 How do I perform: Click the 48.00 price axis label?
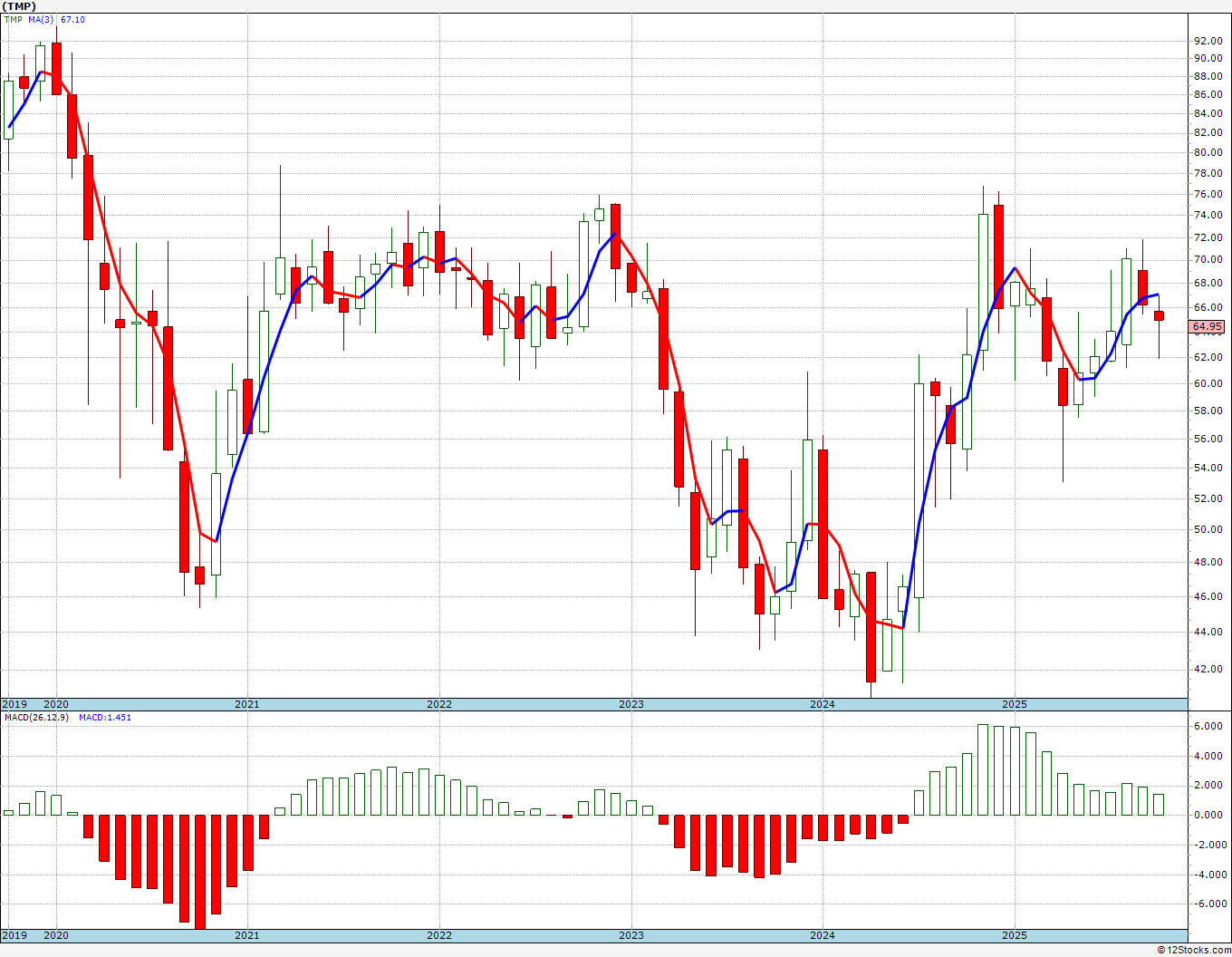tap(1208, 562)
